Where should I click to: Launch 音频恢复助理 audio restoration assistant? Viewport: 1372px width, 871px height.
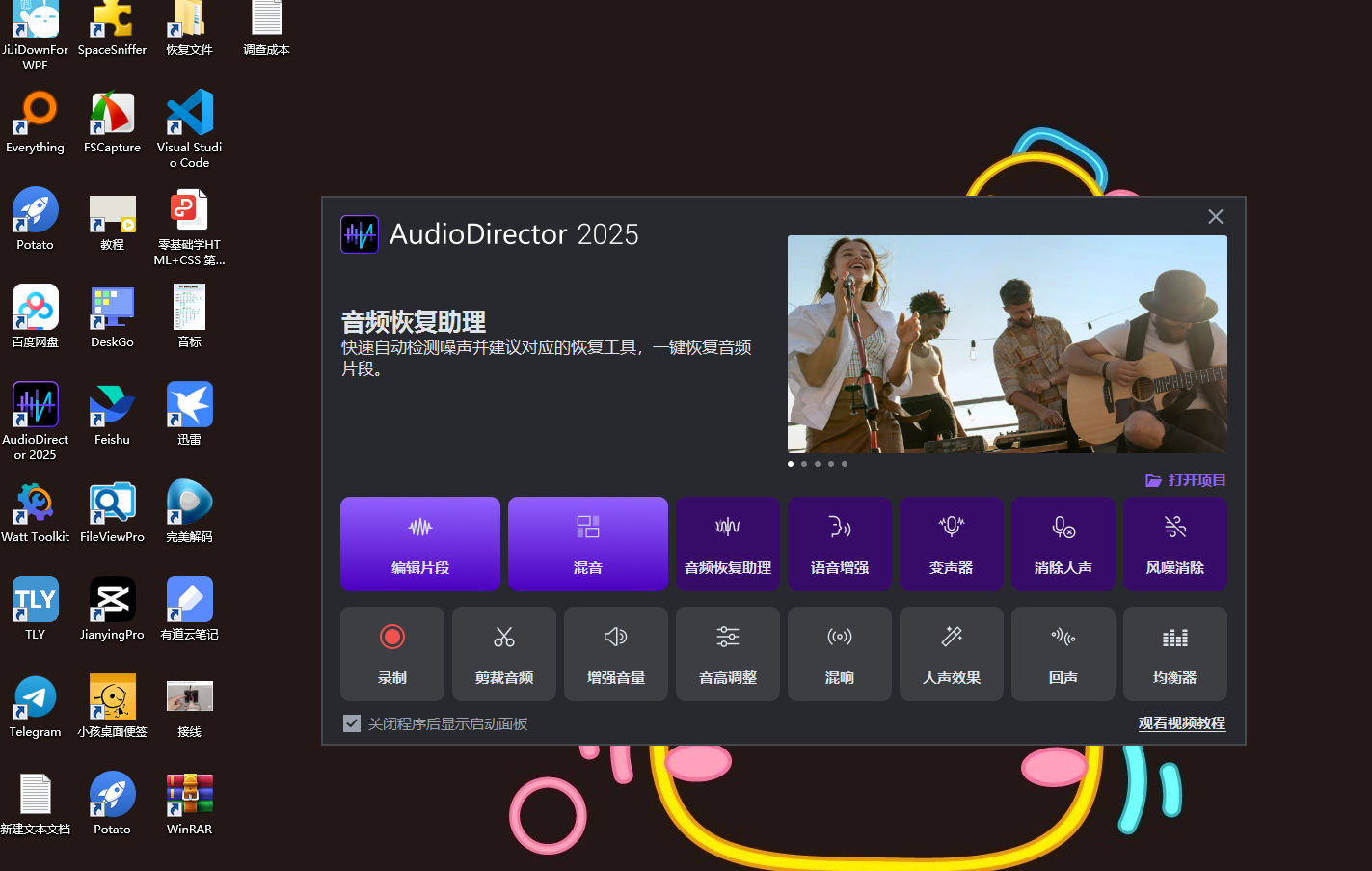(x=728, y=544)
